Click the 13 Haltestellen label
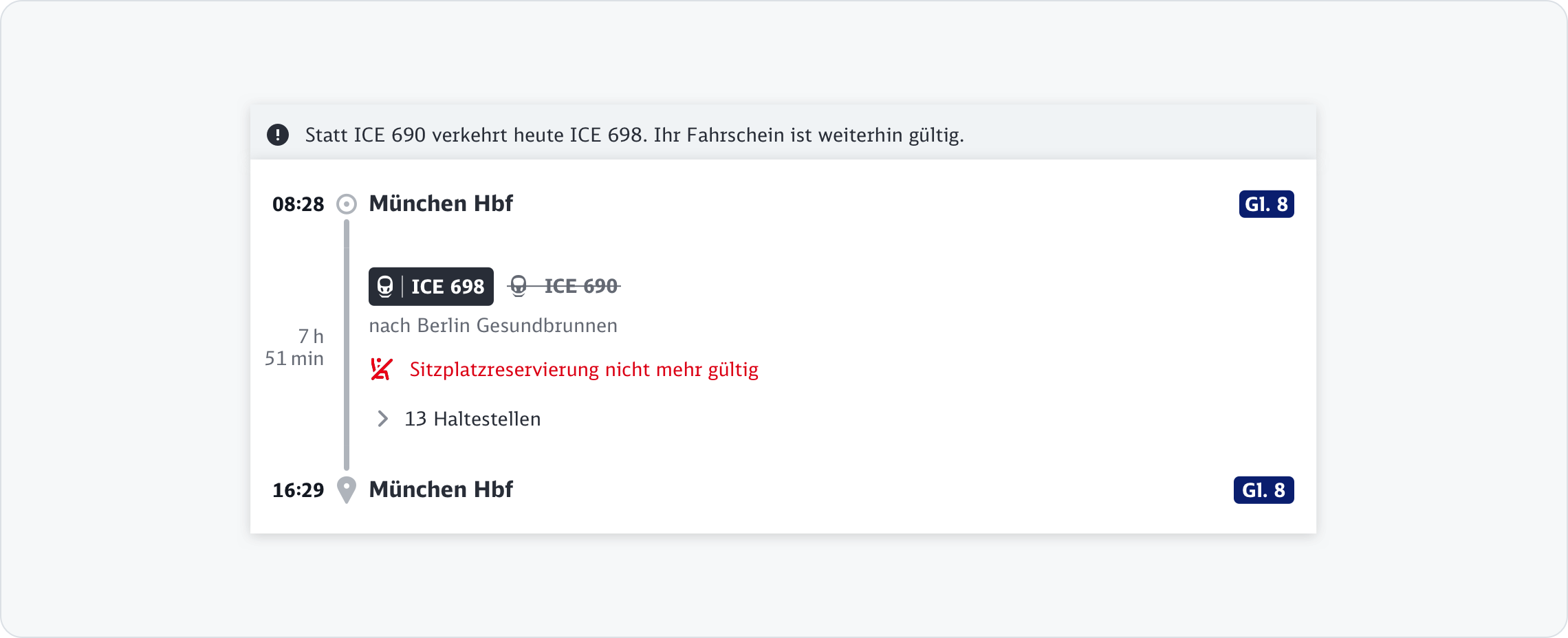This screenshot has width=1568, height=638. (472, 419)
